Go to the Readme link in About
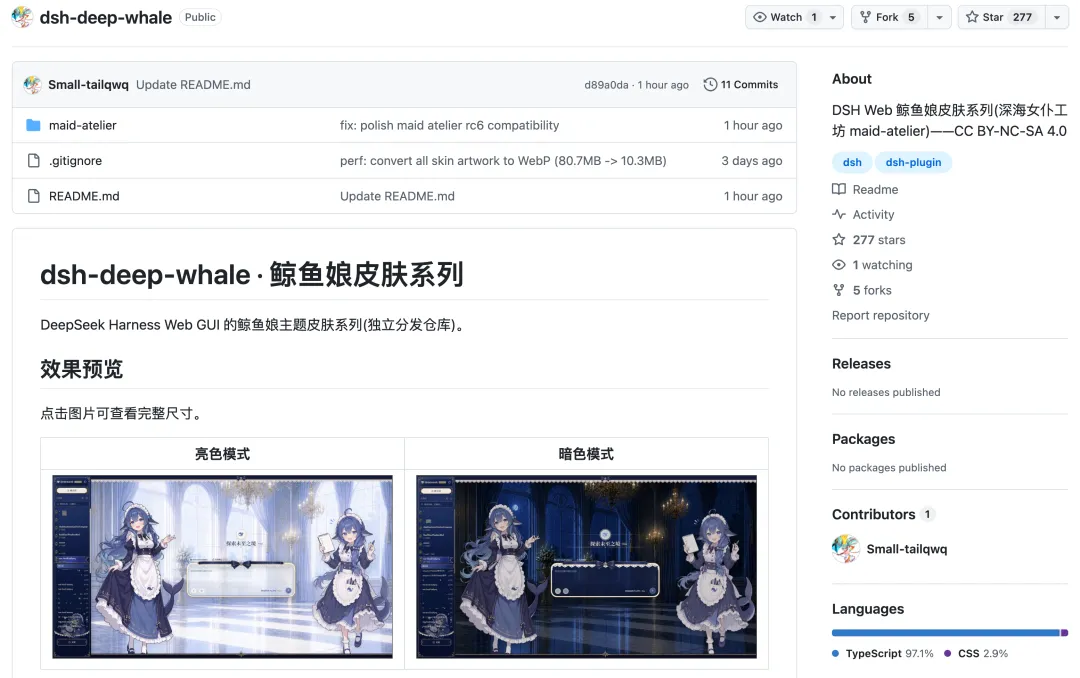This screenshot has height=678, width=1080. (875, 189)
